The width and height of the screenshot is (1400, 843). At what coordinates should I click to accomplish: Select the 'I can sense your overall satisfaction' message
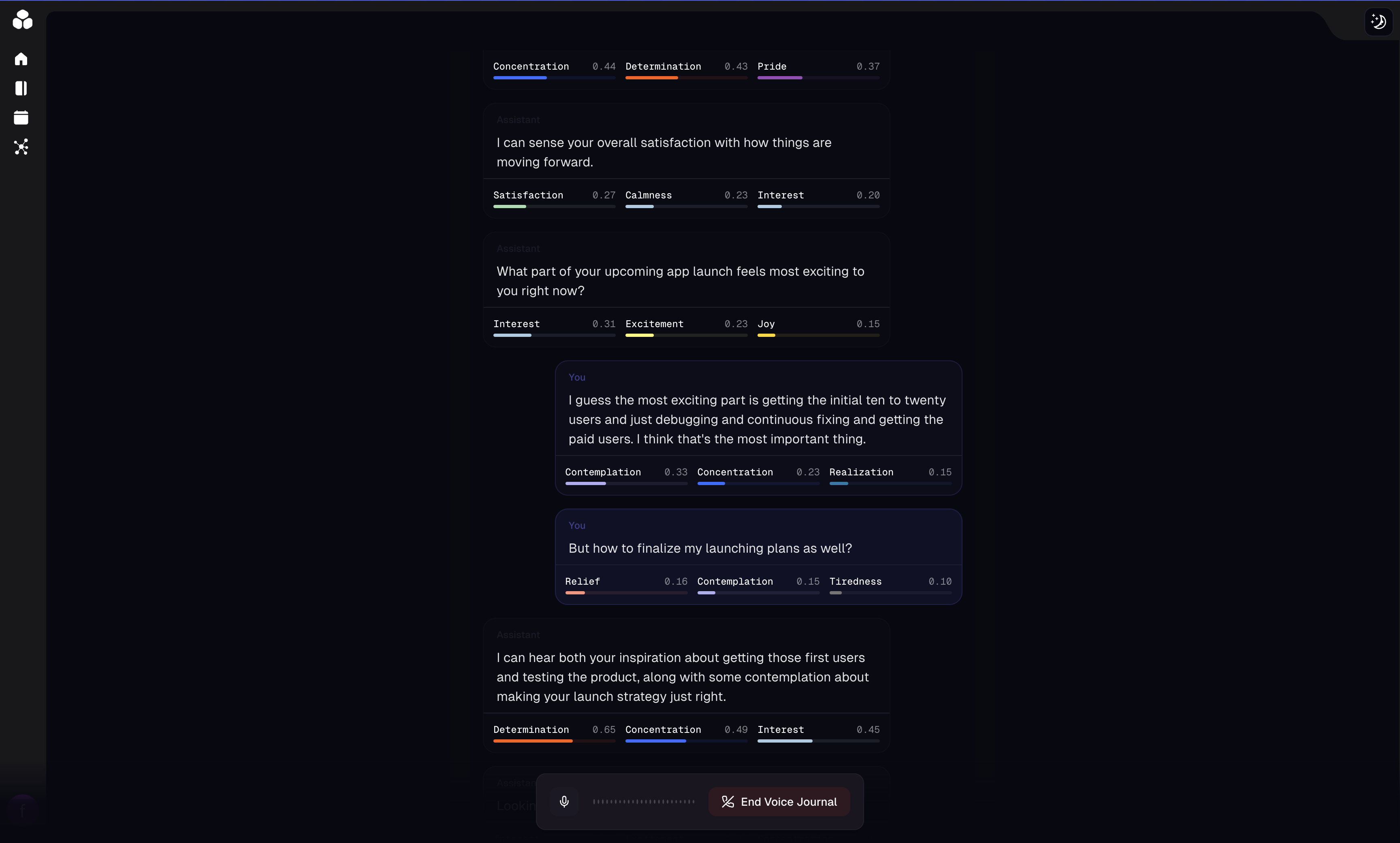663,152
